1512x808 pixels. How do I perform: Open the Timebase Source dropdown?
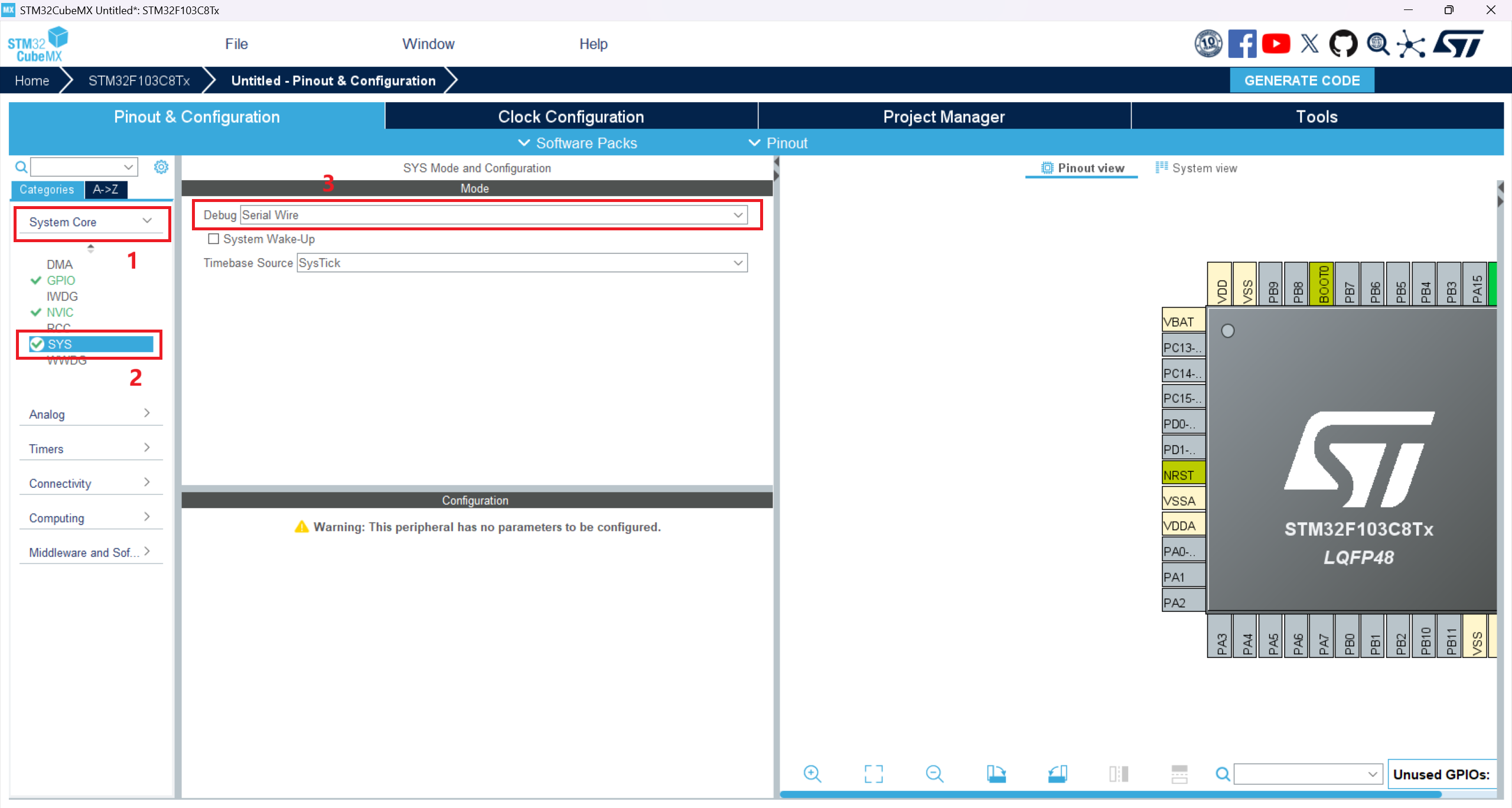click(522, 263)
